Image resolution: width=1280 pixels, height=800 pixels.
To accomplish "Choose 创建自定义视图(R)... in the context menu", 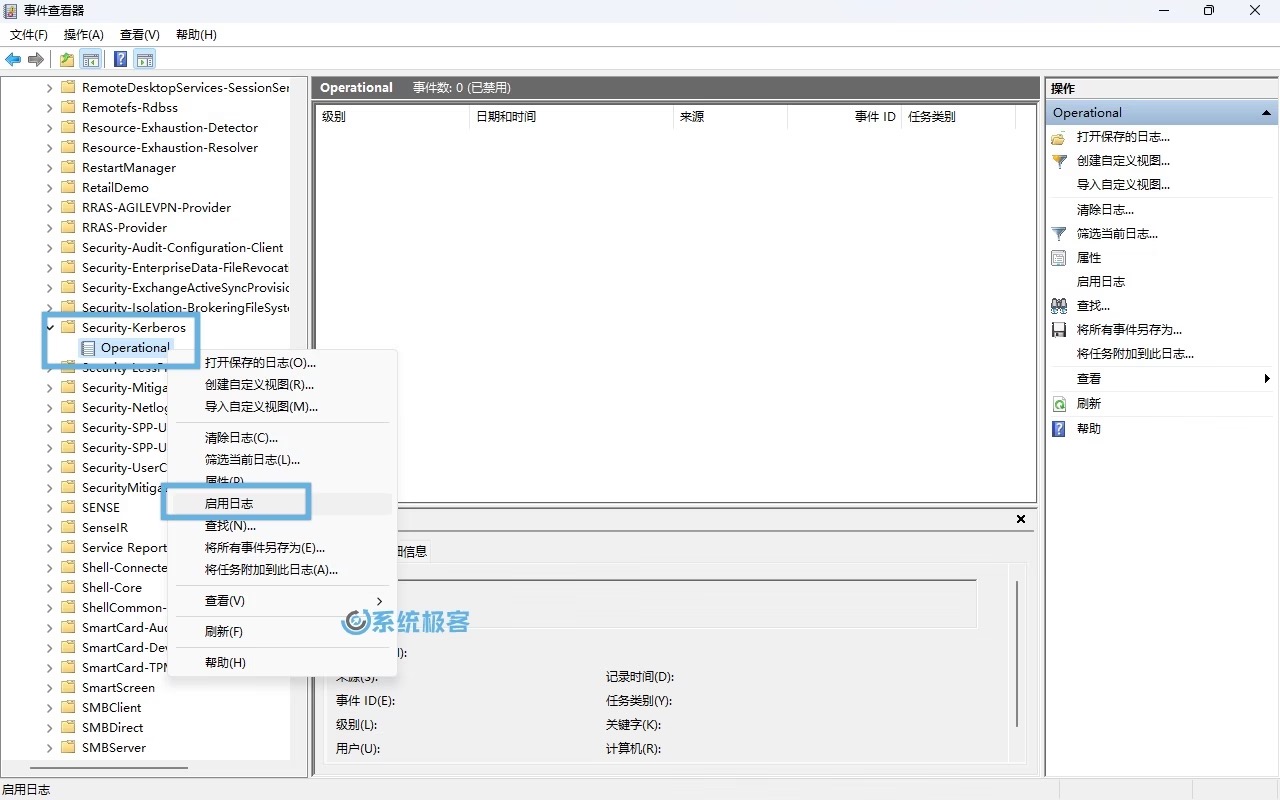I will click(280, 385).
